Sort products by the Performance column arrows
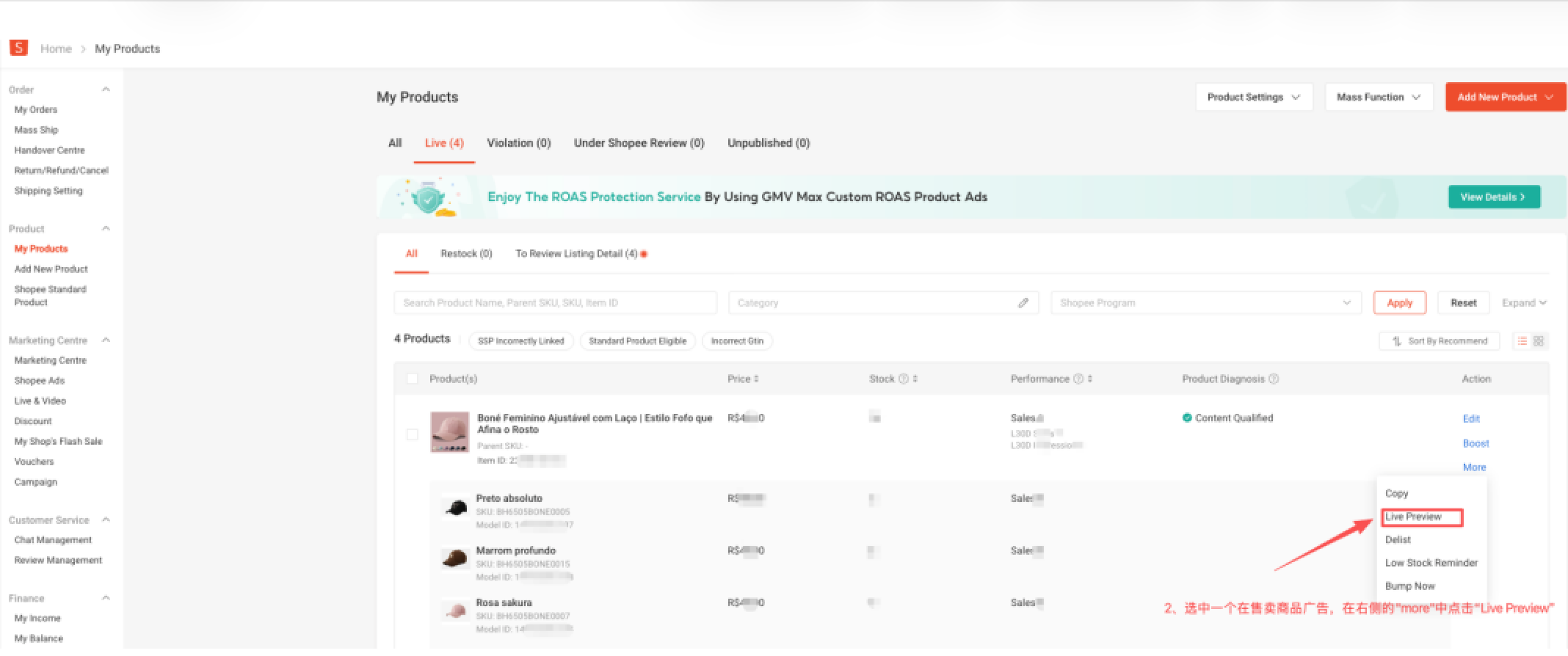Viewport: 1568px width, 656px height. pyautogui.click(x=1090, y=379)
